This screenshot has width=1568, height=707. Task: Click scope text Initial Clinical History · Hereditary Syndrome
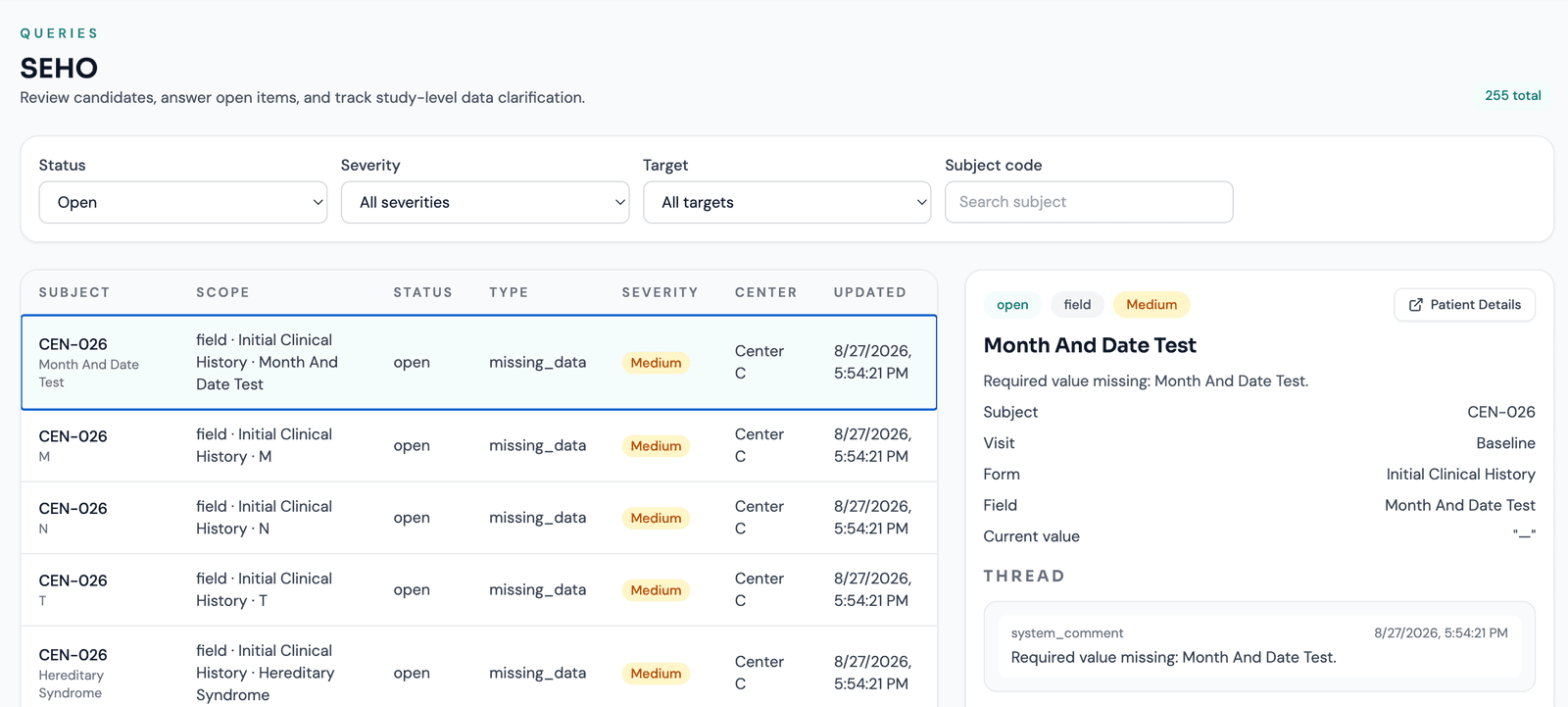click(x=266, y=673)
